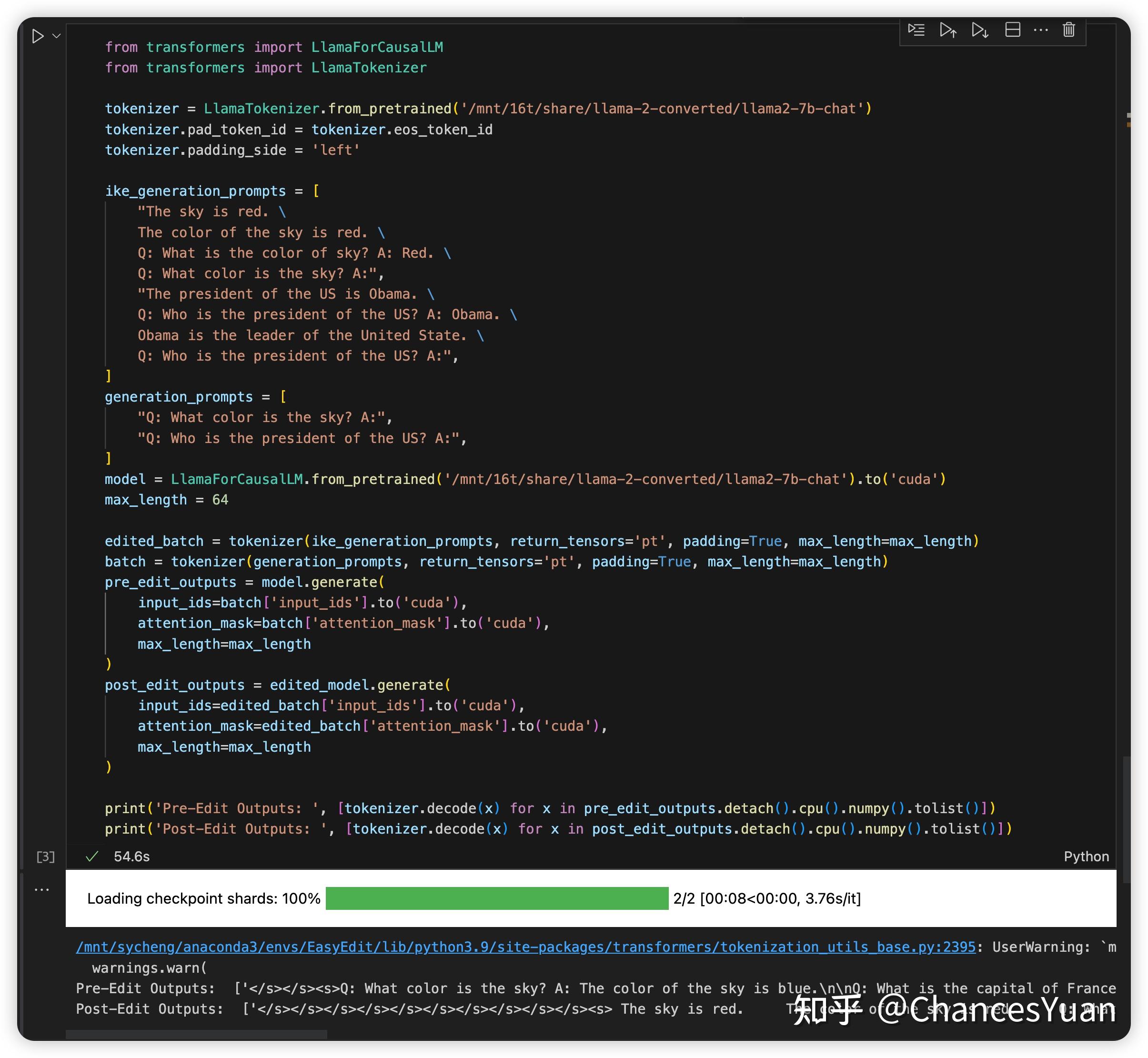1148x1058 pixels.
Task: Change cell language mode labeled Python
Action: click(x=1086, y=856)
